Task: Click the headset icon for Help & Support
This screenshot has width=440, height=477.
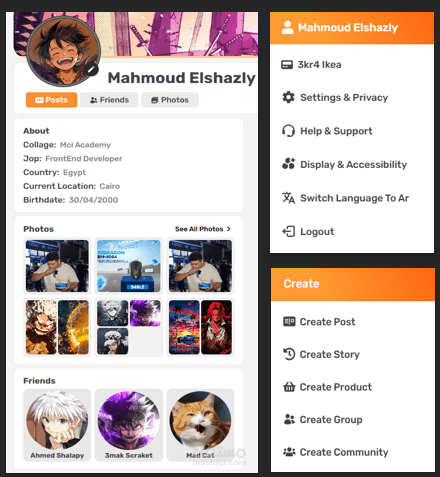Action: pyautogui.click(x=288, y=131)
